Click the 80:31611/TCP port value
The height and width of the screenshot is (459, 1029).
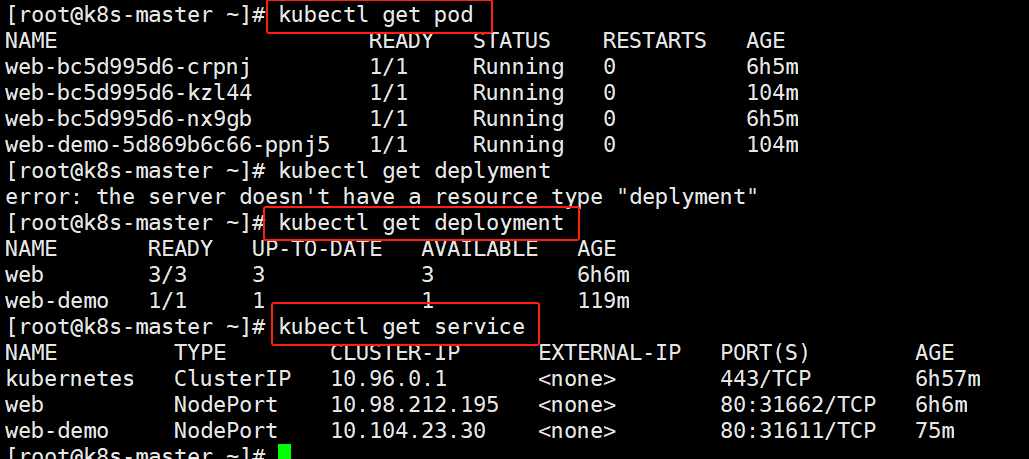click(x=798, y=431)
